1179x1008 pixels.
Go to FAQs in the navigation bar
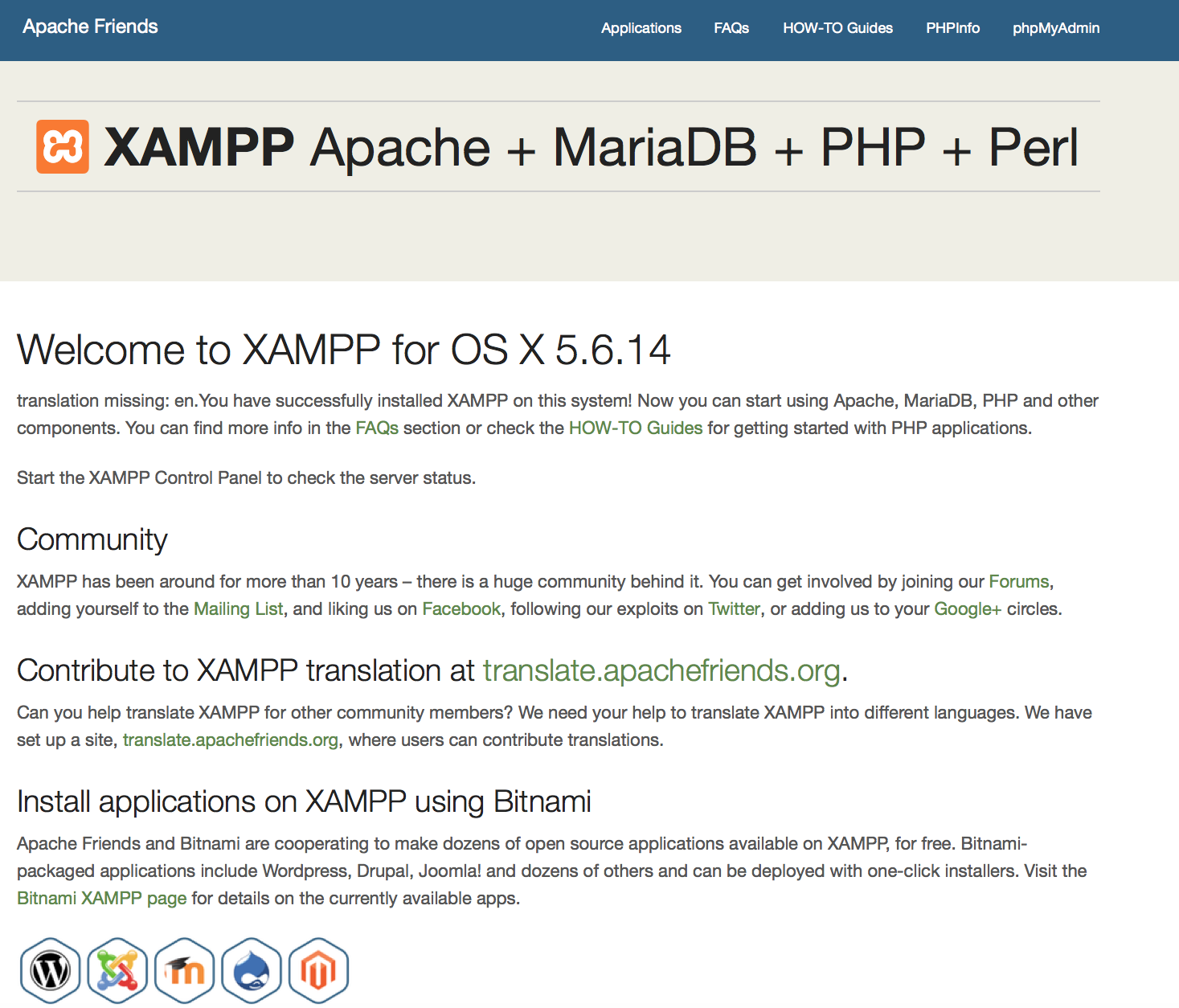point(731,28)
